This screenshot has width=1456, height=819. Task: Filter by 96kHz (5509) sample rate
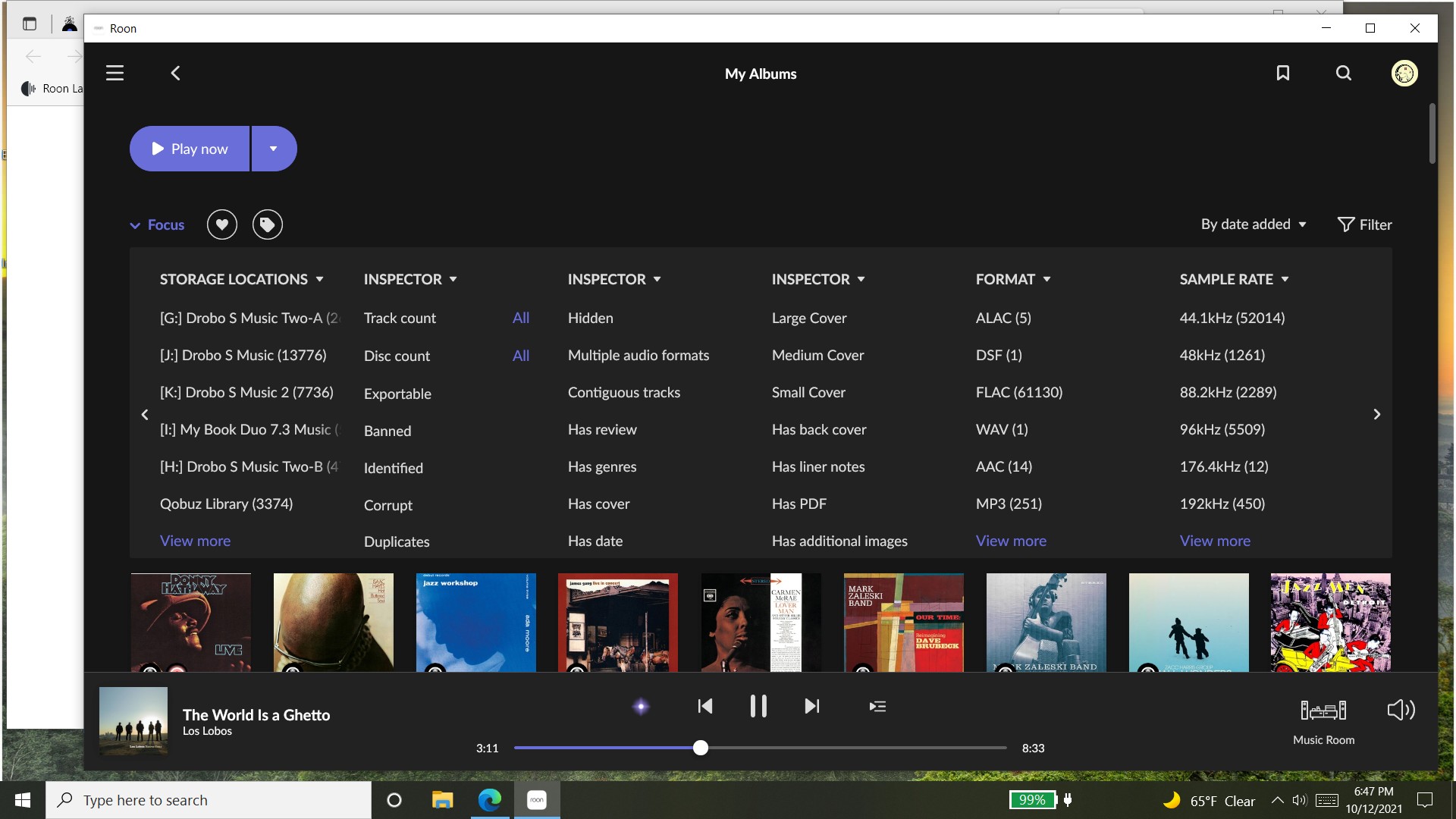pos(1222,429)
